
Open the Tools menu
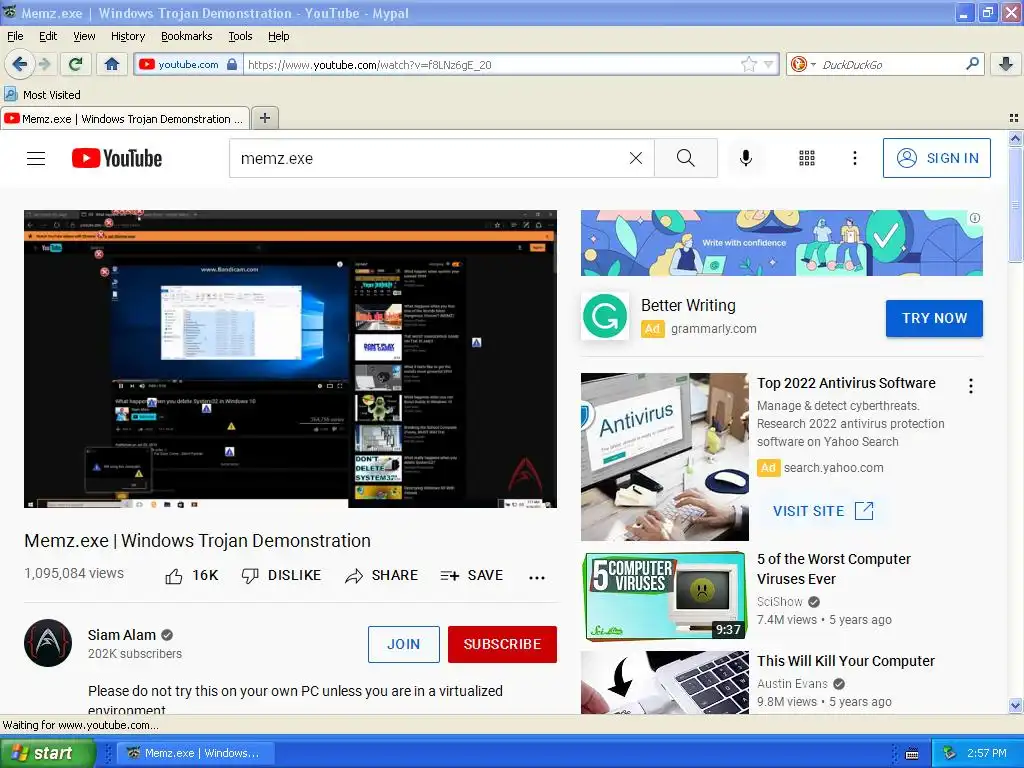240,37
